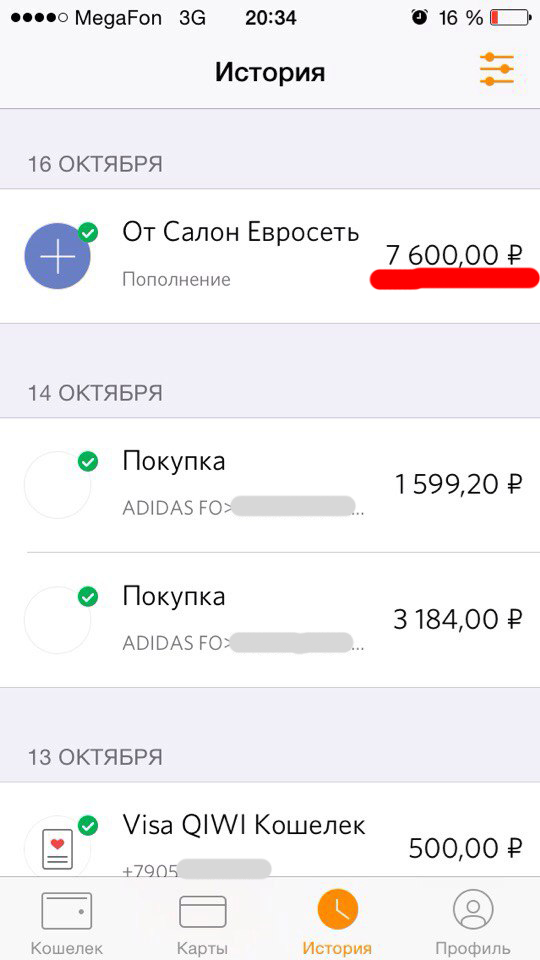This screenshot has width=540, height=960.
Task: Tap the alarm clock status icon
Action: 419,18
